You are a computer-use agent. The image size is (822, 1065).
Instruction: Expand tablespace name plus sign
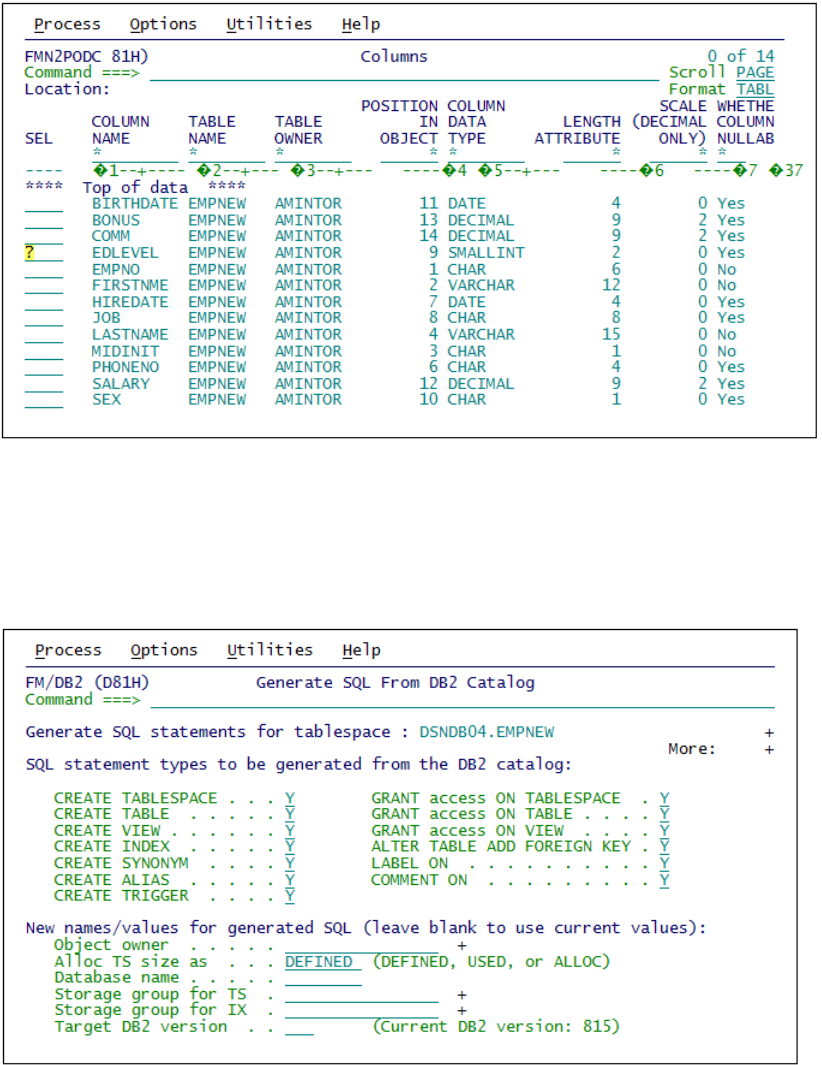pyautogui.click(x=769, y=733)
